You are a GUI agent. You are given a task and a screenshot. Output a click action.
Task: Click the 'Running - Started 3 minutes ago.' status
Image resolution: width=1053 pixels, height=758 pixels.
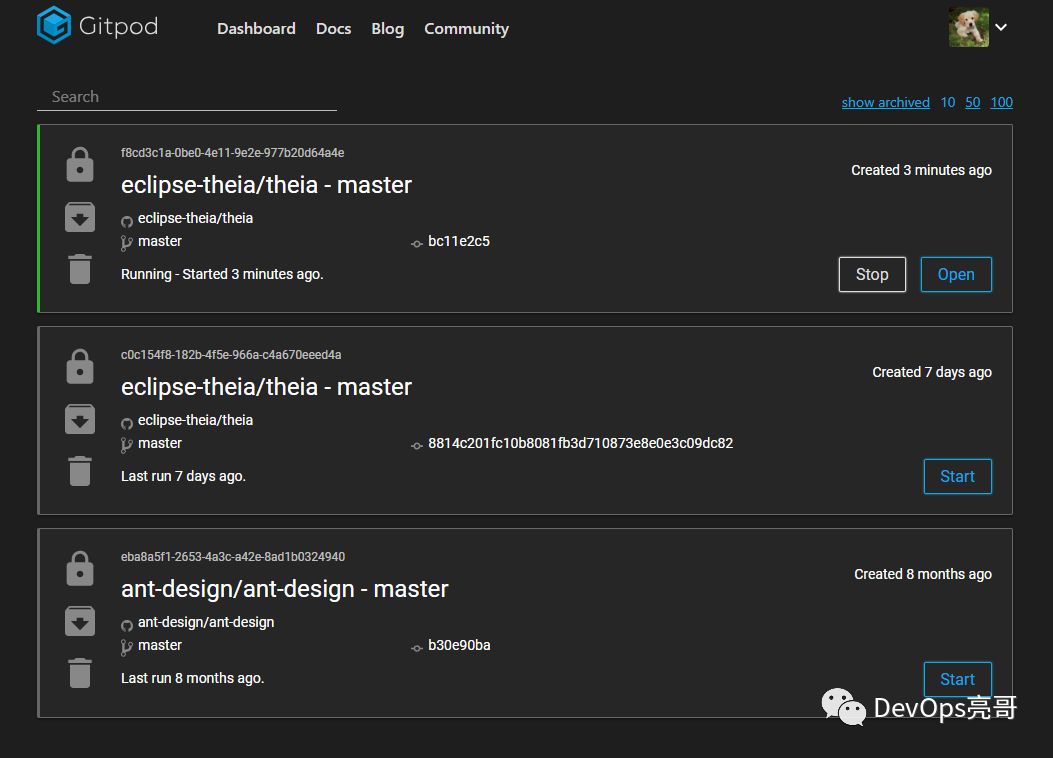point(222,274)
